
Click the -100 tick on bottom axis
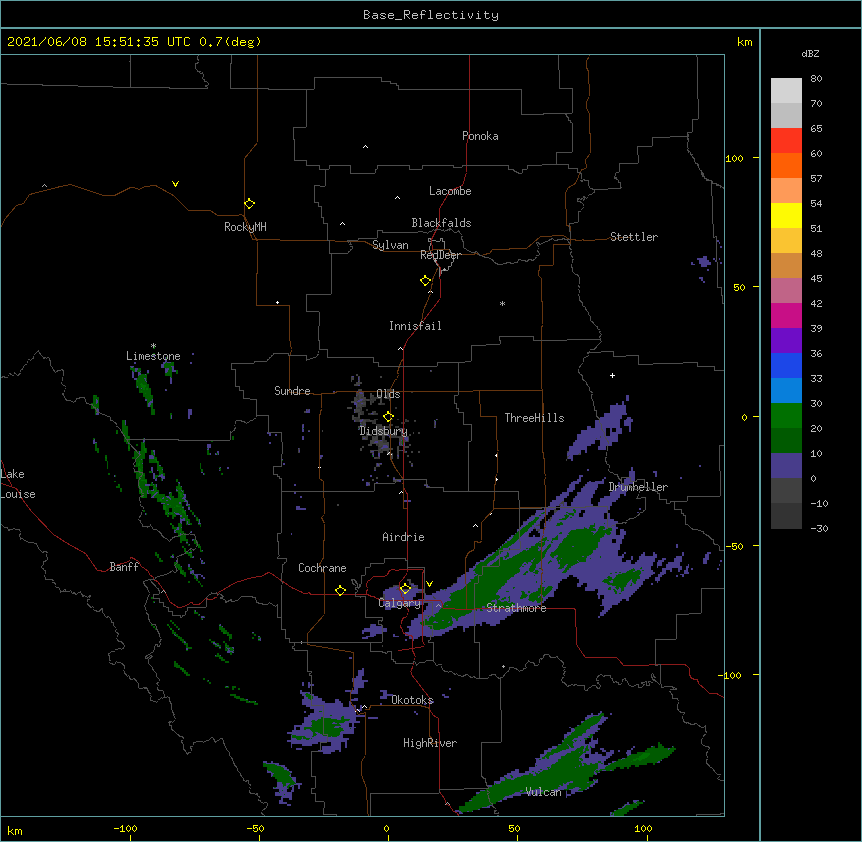tap(125, 828)
